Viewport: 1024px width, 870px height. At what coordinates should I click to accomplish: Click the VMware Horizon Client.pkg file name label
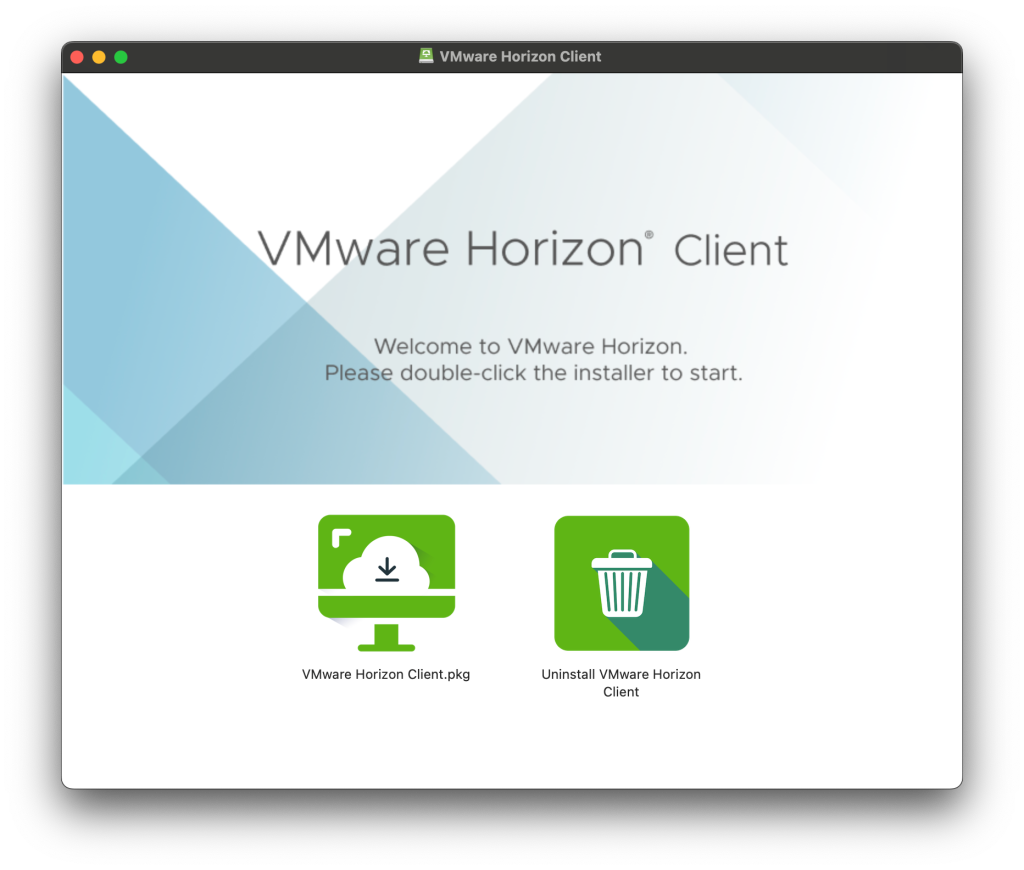pos(386,674)
